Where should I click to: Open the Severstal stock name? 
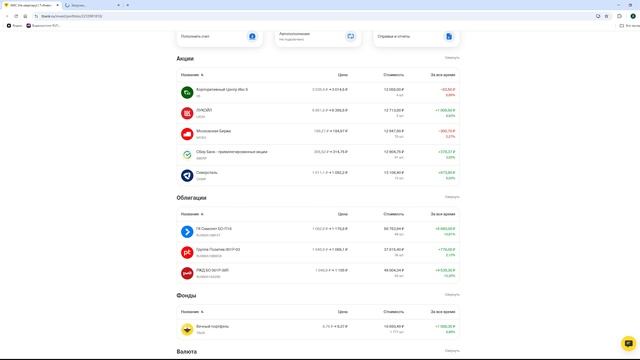(207, 173)
